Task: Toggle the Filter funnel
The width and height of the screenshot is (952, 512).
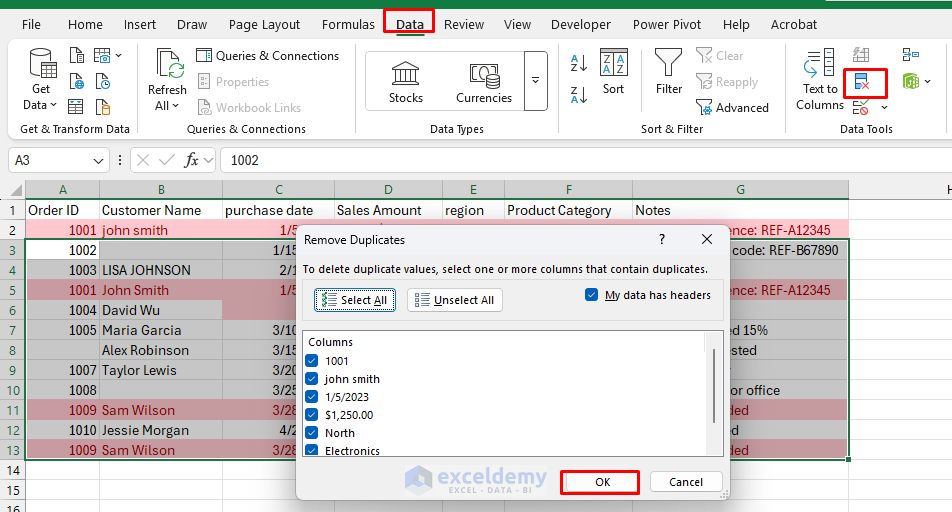Action: pos(668,72)
